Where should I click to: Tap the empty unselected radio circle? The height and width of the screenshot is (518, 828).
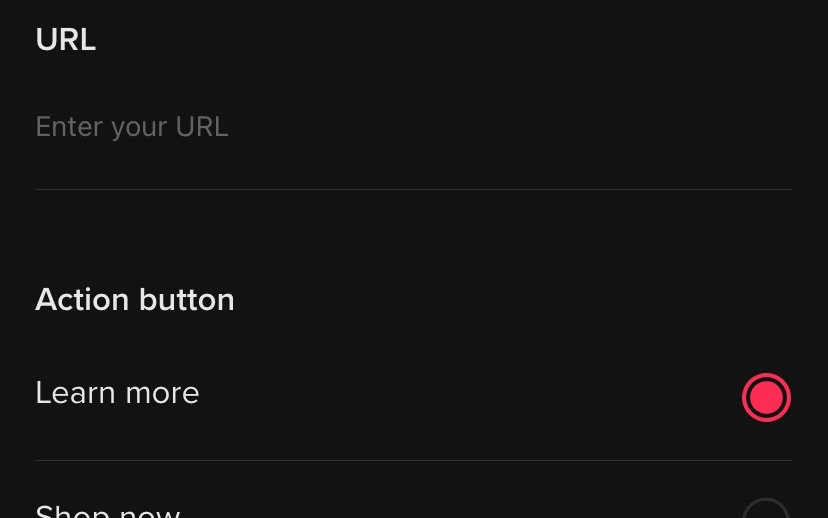[766, 510]
